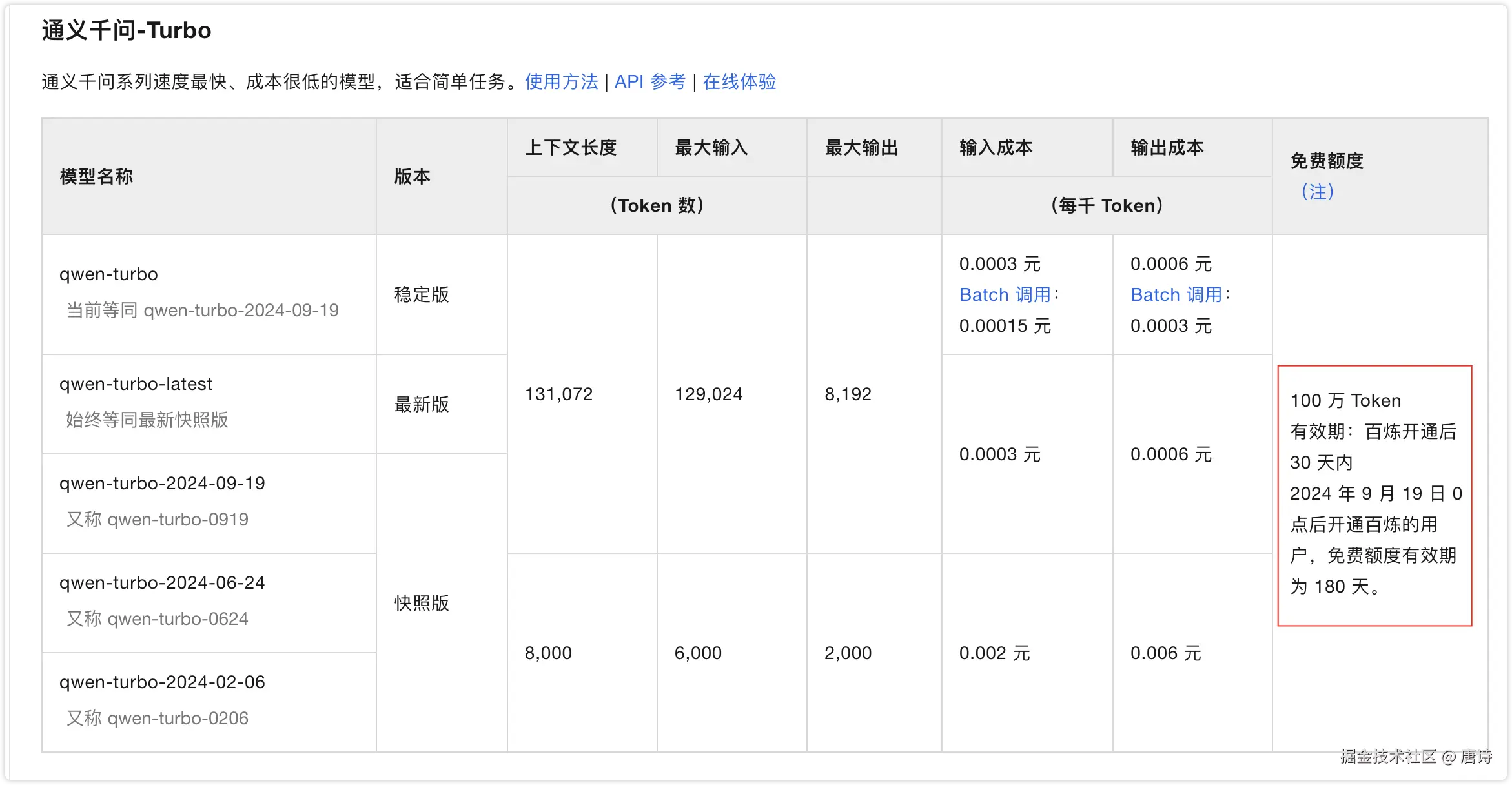Viewport: 1512px width, 785px height.
Task: Open the 在线体验 link
Action: pos(739,82)
